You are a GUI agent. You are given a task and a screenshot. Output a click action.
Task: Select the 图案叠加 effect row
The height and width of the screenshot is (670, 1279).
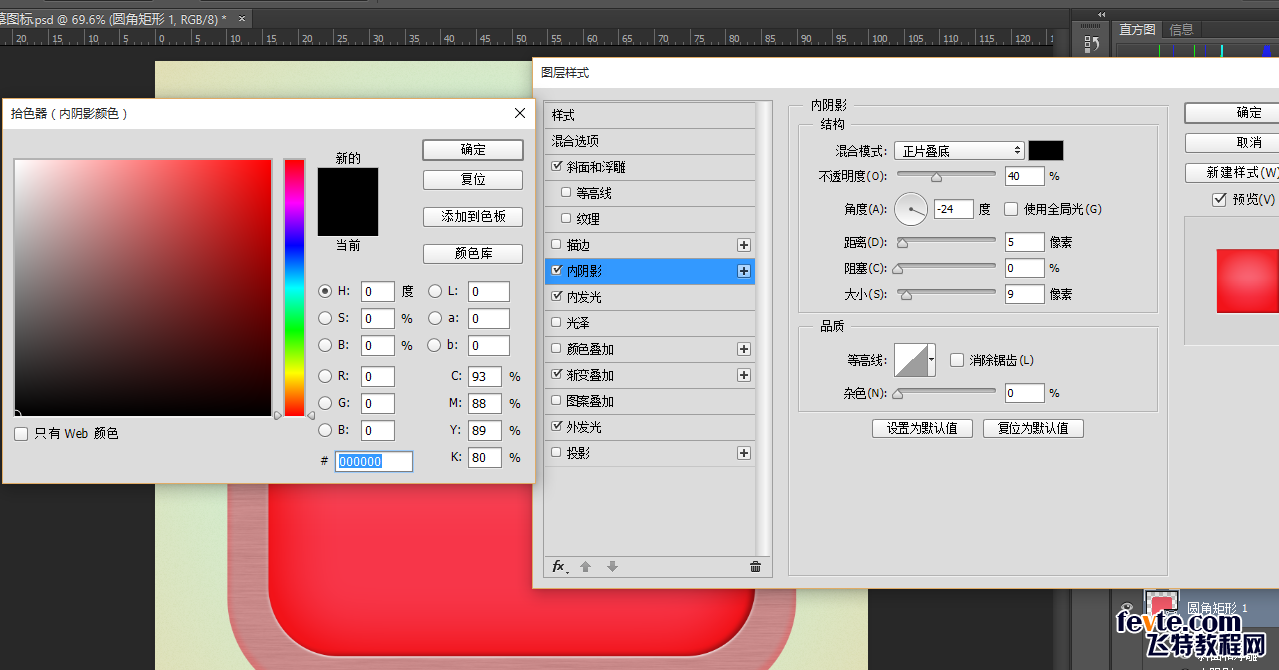click(649, 401)
